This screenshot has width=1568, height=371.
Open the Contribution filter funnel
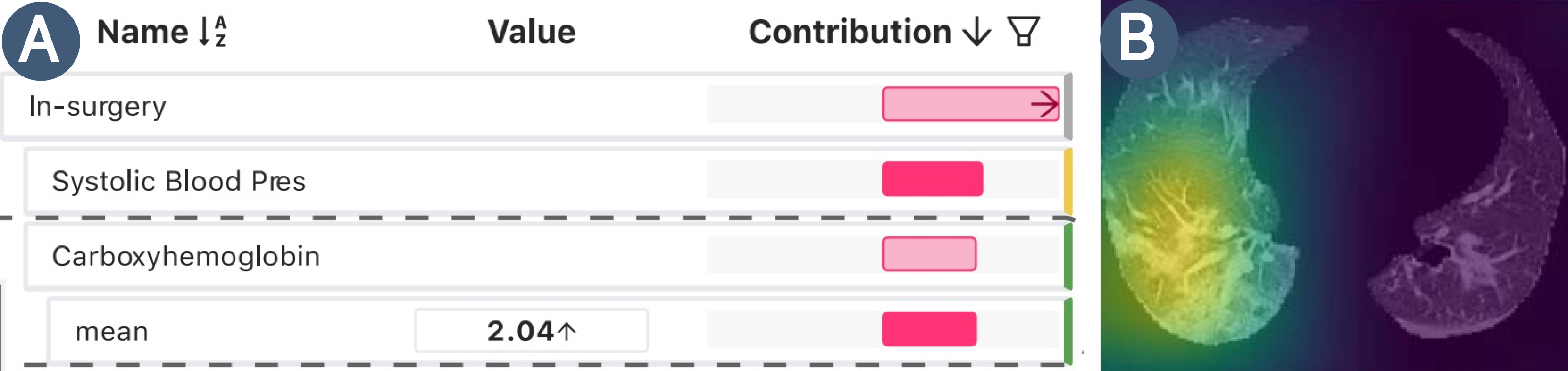click(x=1023, y=32)
